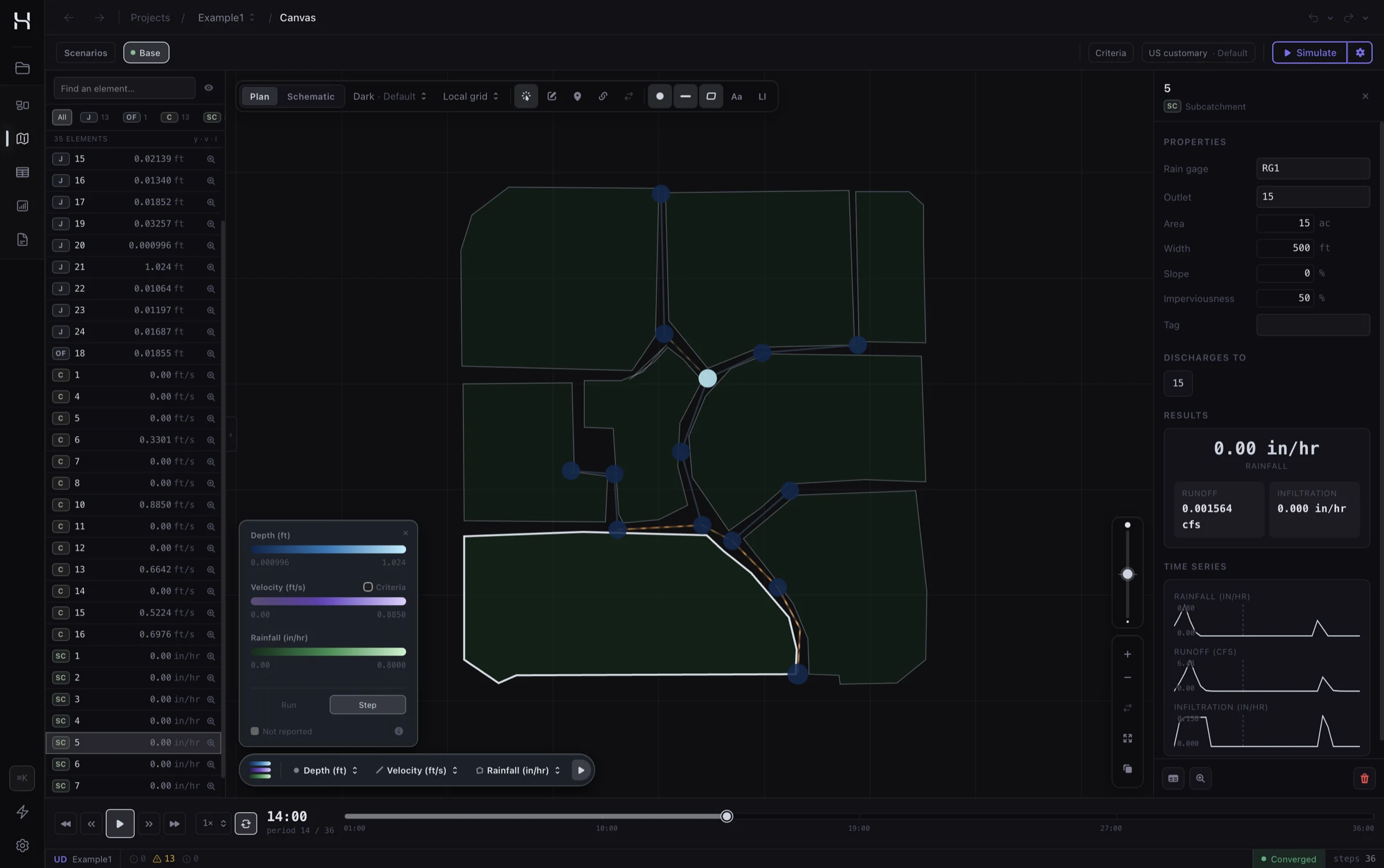This screenshot has height=868, width=1384.
Task: Toggle the Not reported checkbox
Action: [255, 731]
